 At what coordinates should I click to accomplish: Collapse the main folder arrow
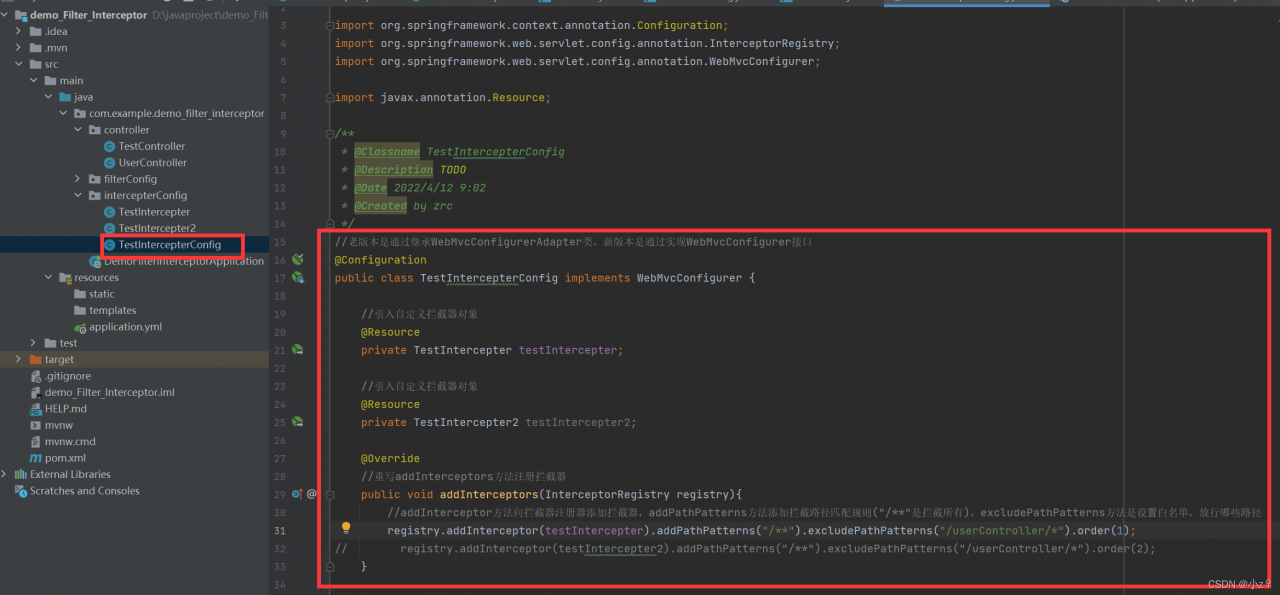tap(35, 80)
